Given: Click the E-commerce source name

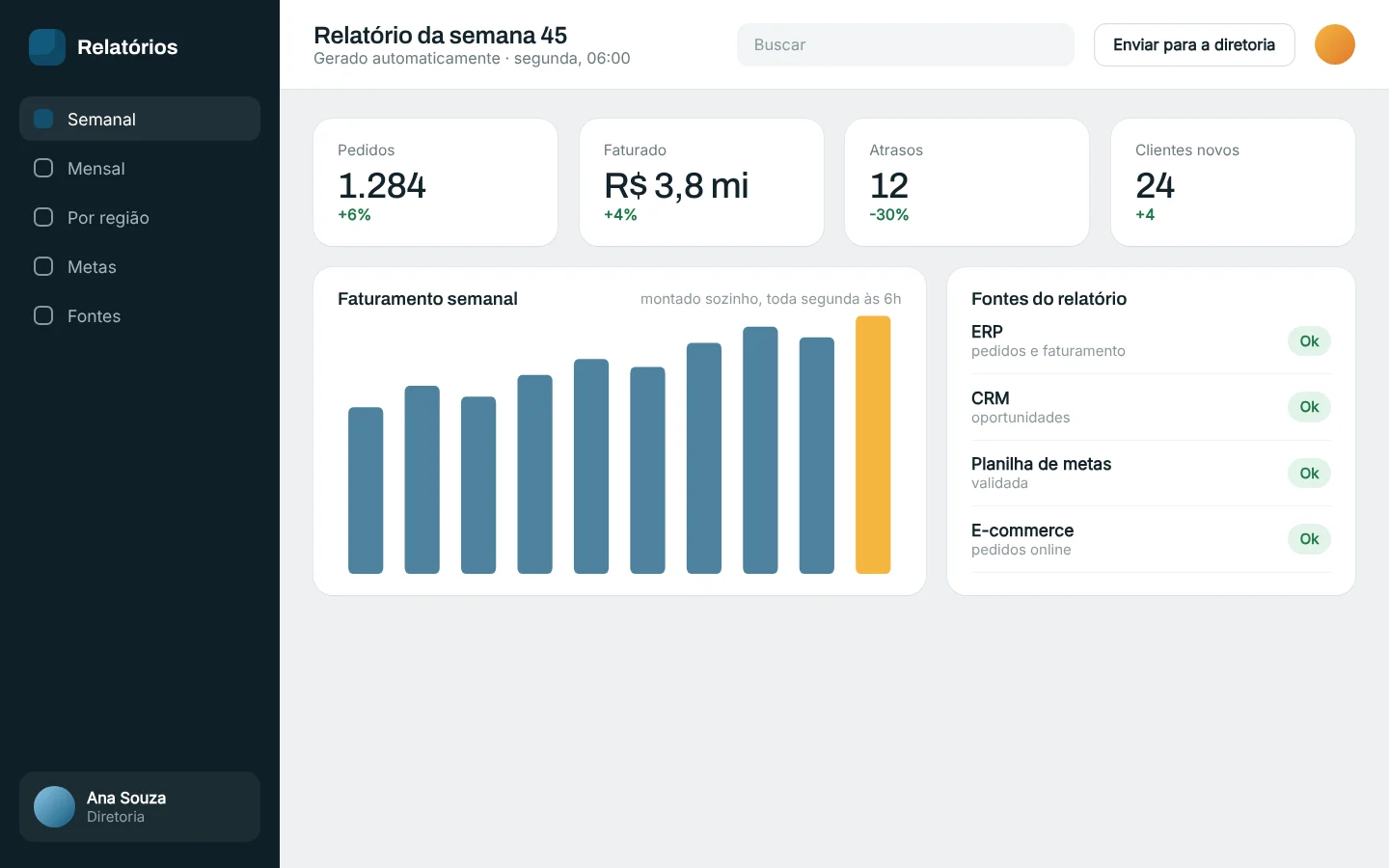Looking at the screenshot, I should pos(1022,530).
